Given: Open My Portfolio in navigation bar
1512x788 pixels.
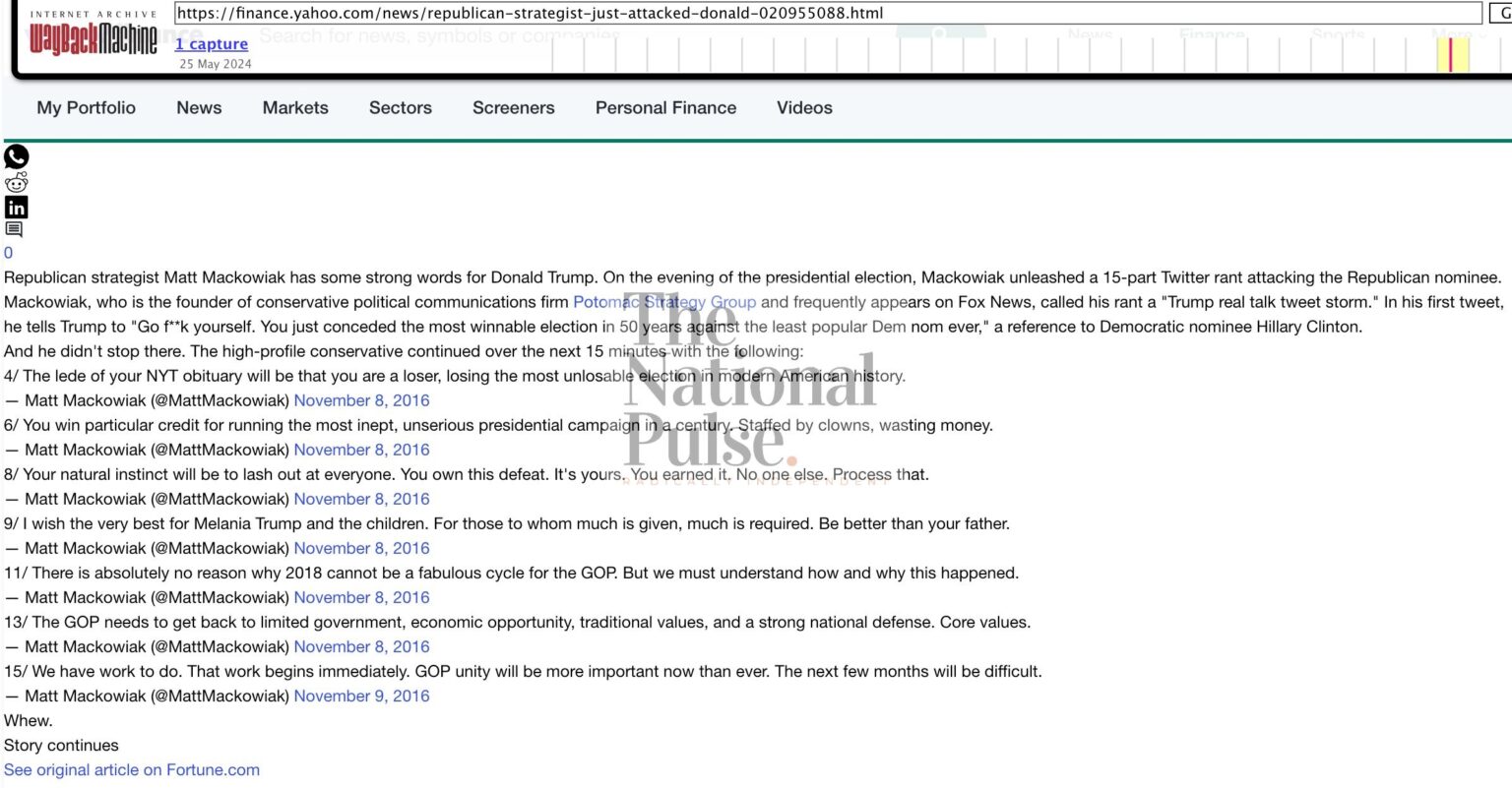Looking at the screenshot, I should click(87, 108).
